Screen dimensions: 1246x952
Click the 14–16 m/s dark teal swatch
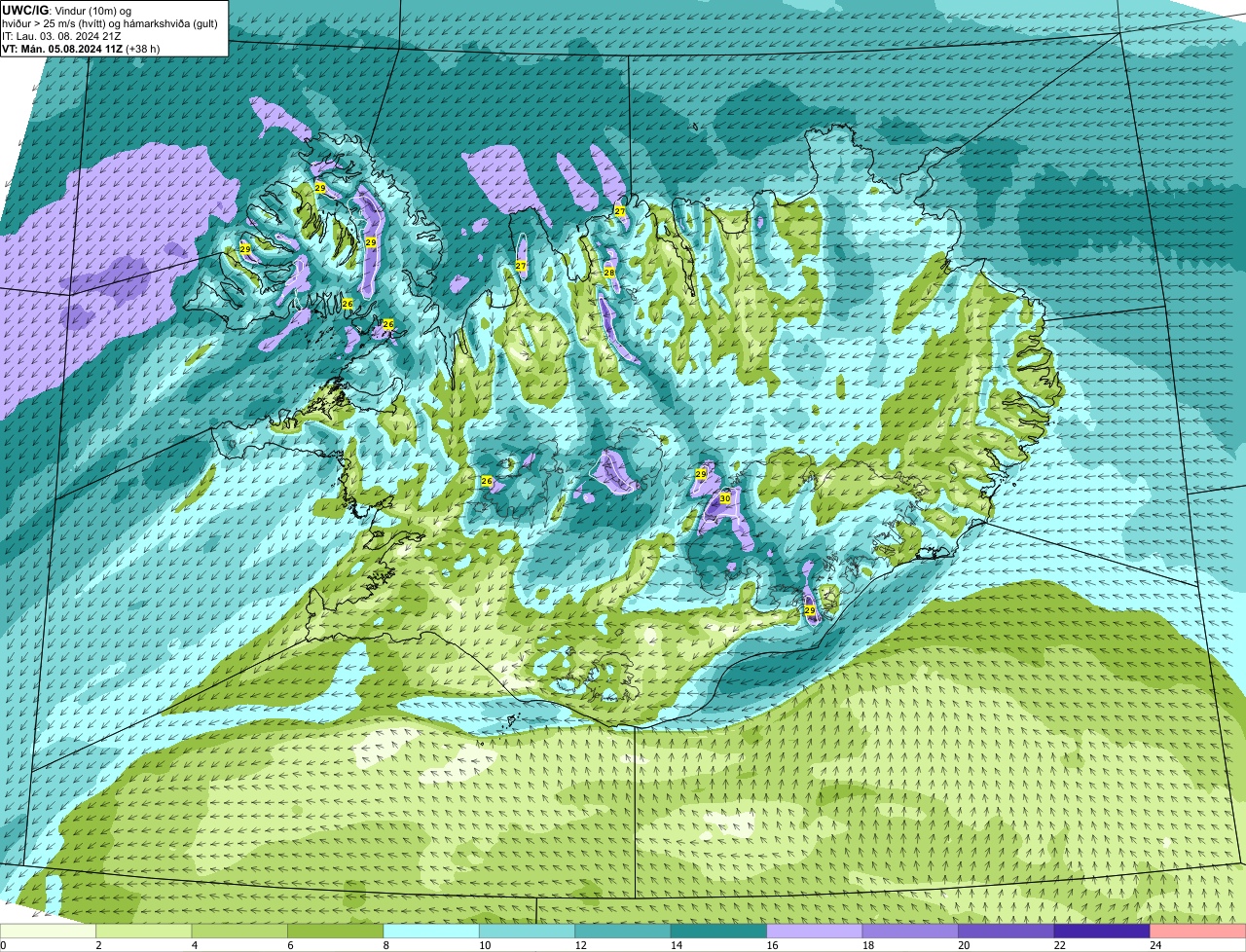point(719,932)
